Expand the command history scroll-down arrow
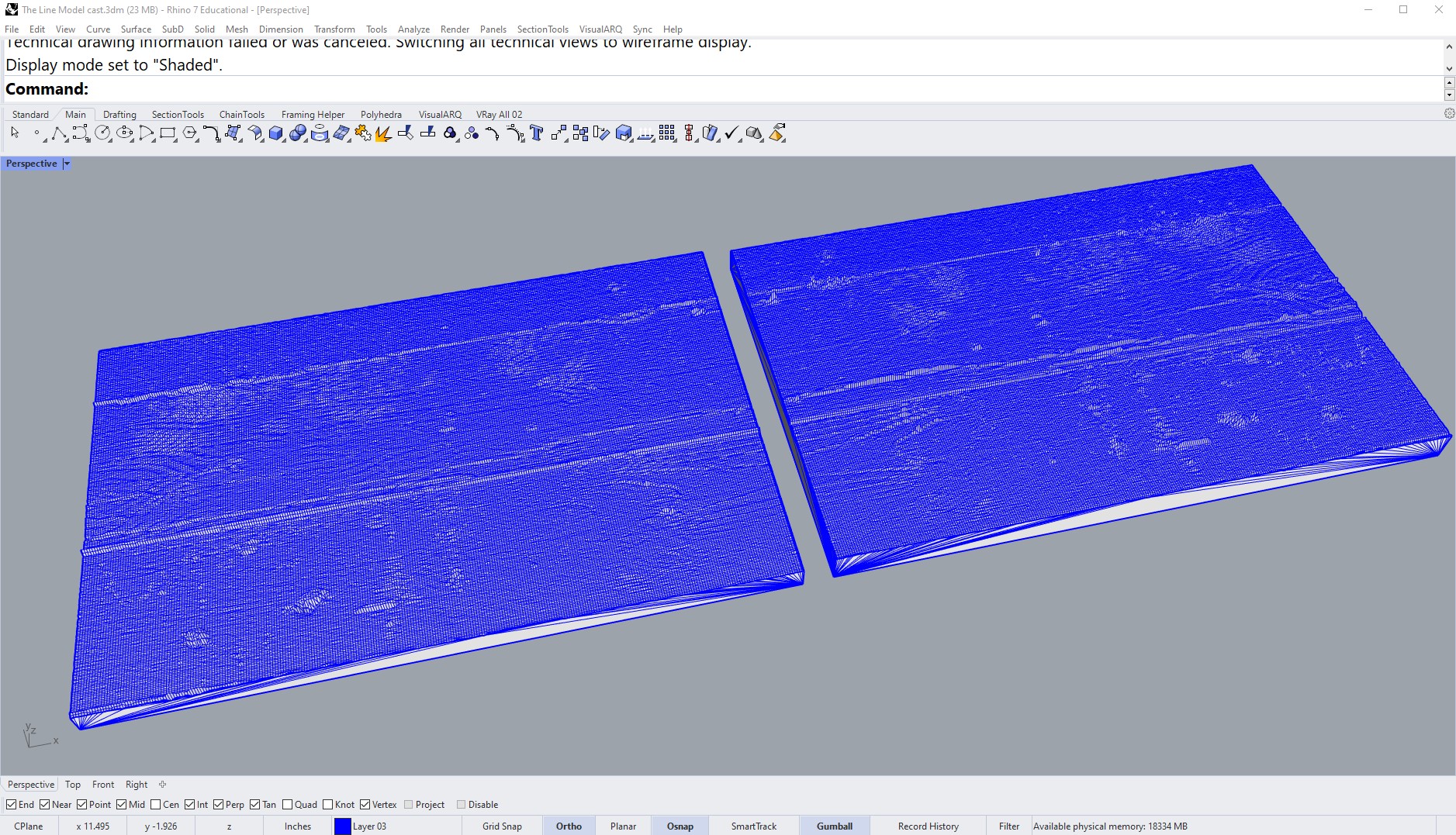The height and width of the screenshot is (835, 1456). [x=1448, y=69]
